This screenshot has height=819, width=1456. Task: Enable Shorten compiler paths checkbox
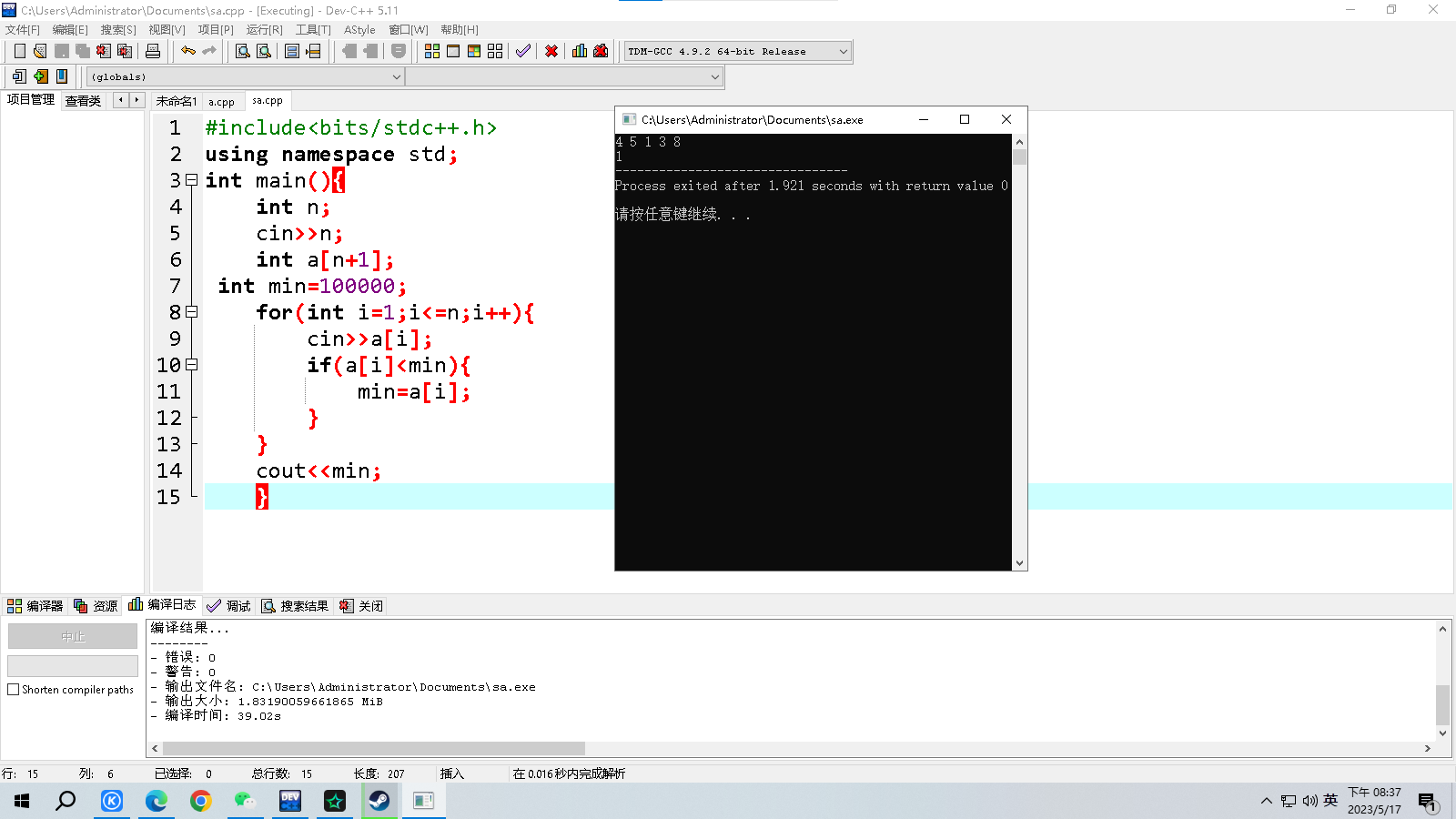coord(14,690)
